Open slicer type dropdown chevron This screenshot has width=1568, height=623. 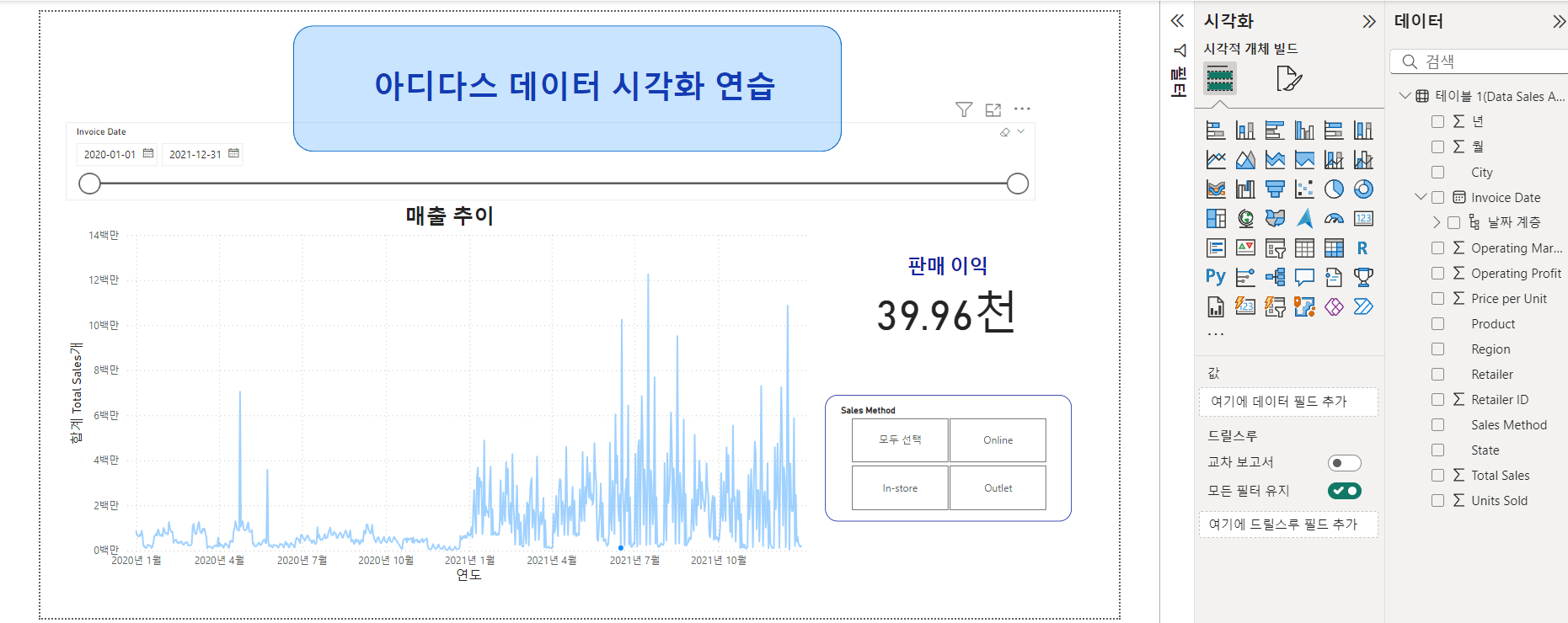[1021, 131]
